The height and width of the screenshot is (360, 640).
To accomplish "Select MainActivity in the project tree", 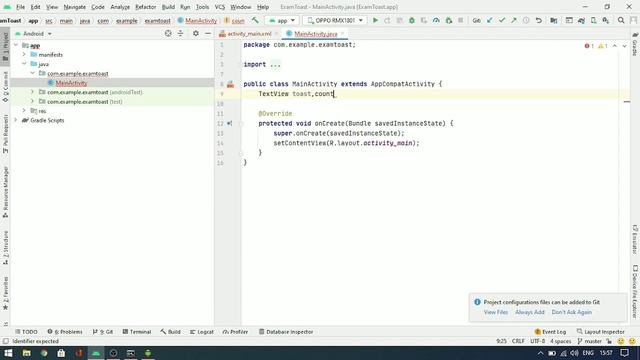I will pos(71,83).
